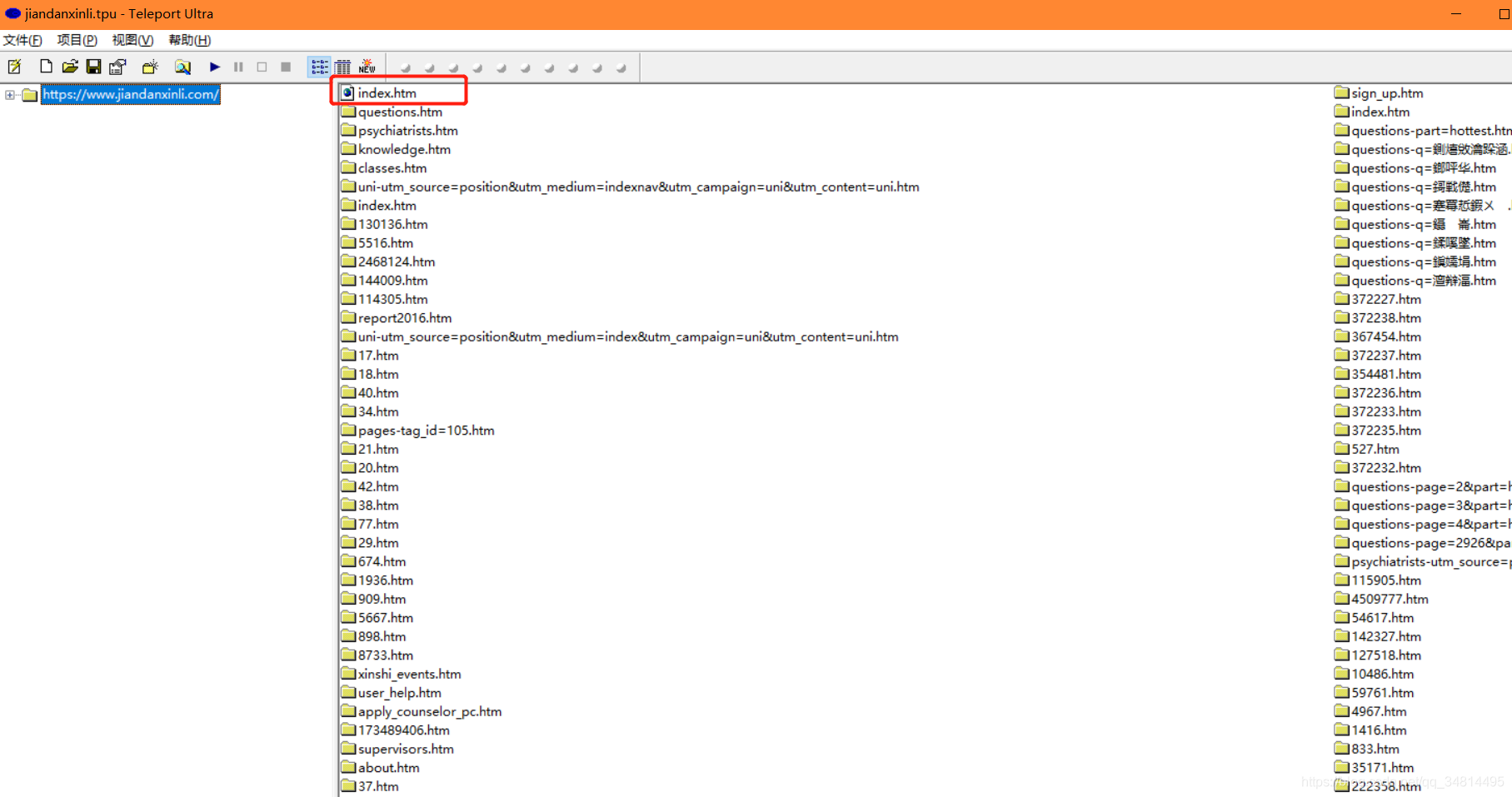Select 173489406.htm folder
Image resolution: width=1512 pixels, height=797 pixels.
[404, 730]
